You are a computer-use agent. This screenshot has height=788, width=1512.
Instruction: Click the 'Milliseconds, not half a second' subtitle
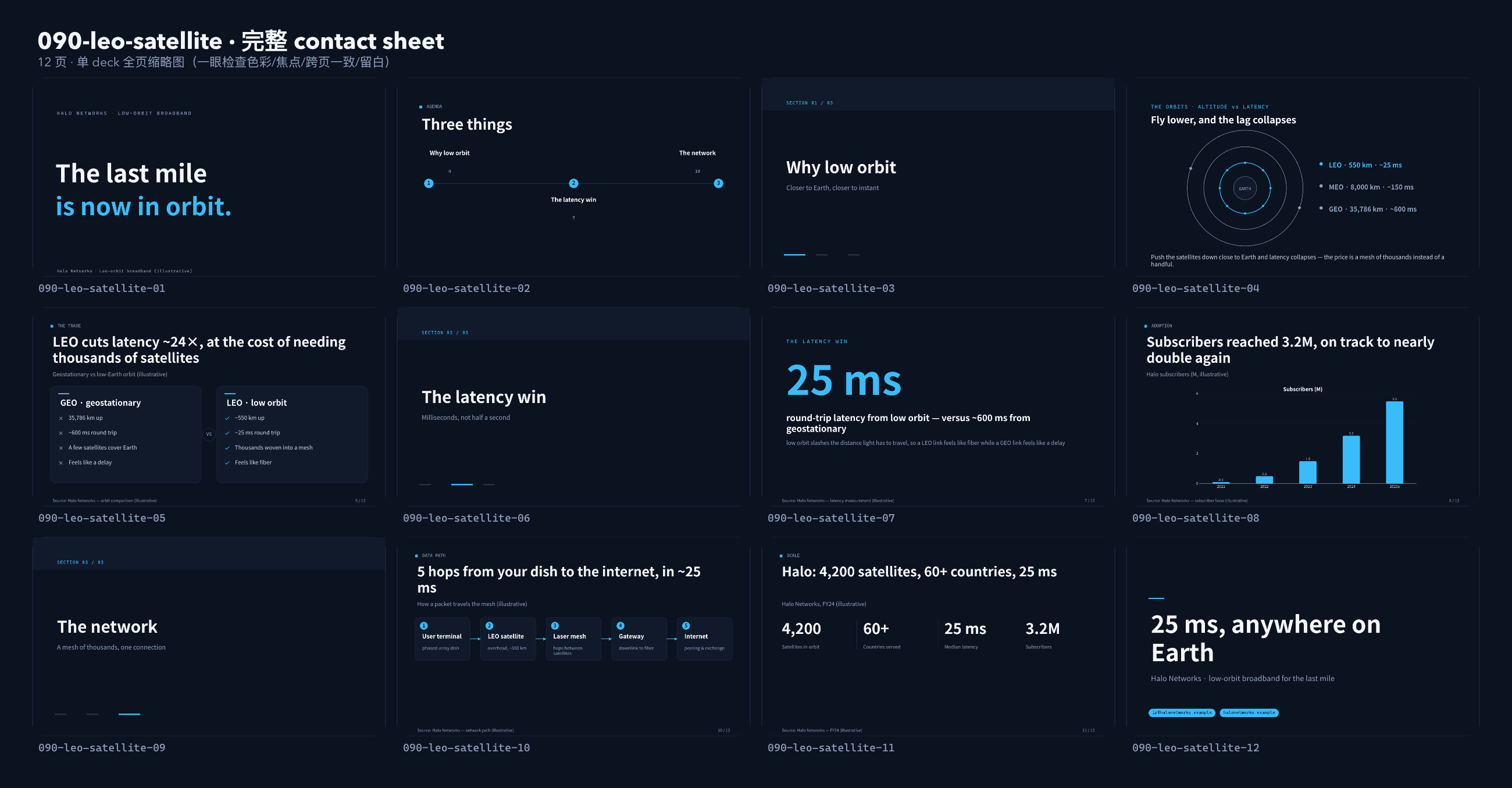pyautogui.click(x=465, y=418)
